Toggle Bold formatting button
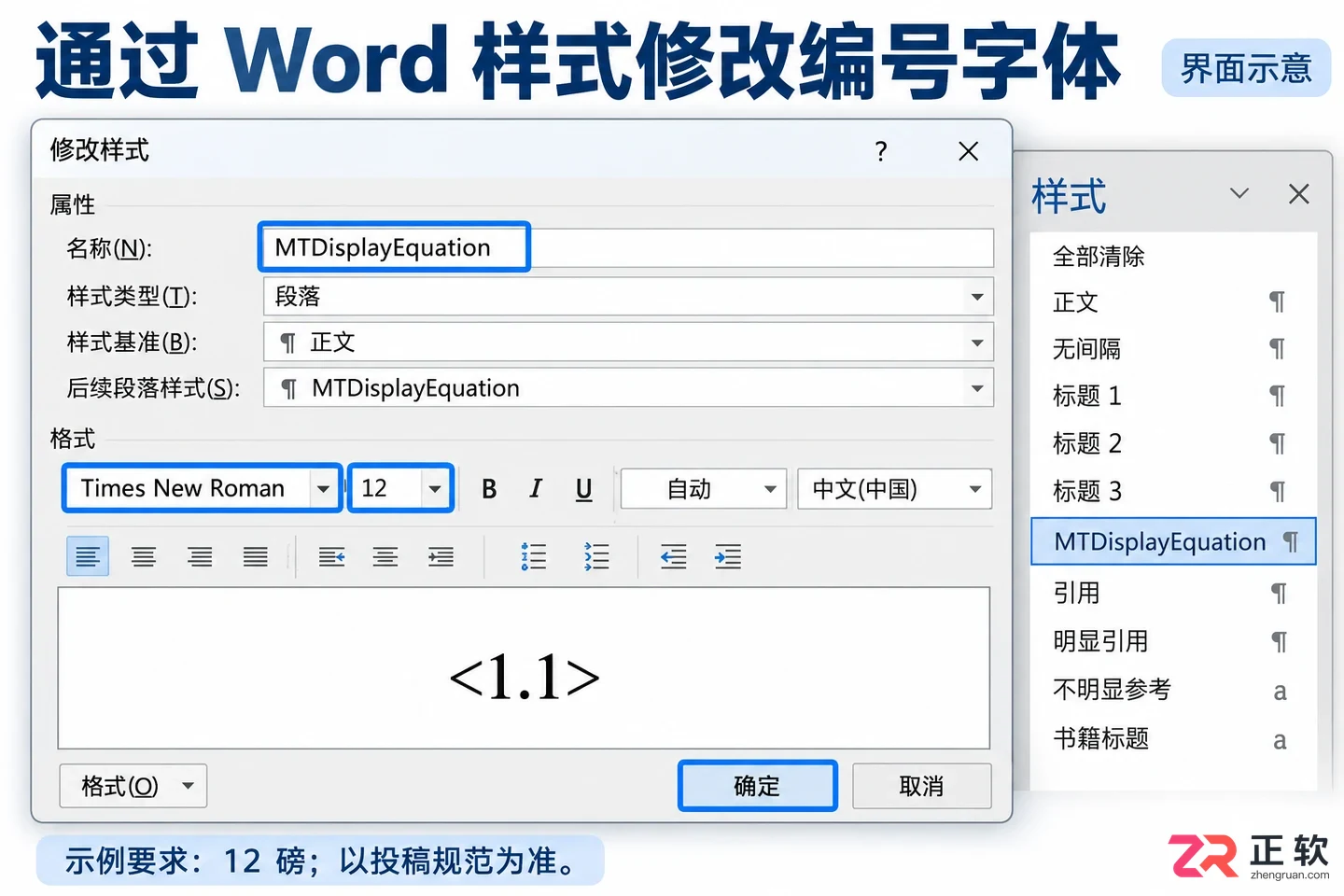 pyautogui.click(x=489, y=489)
